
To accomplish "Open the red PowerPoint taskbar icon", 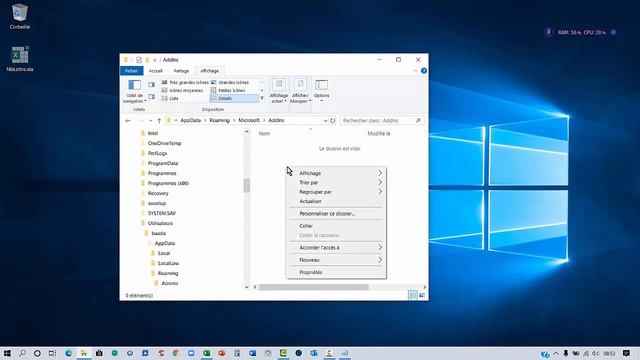I will click(x=222, y=353).
